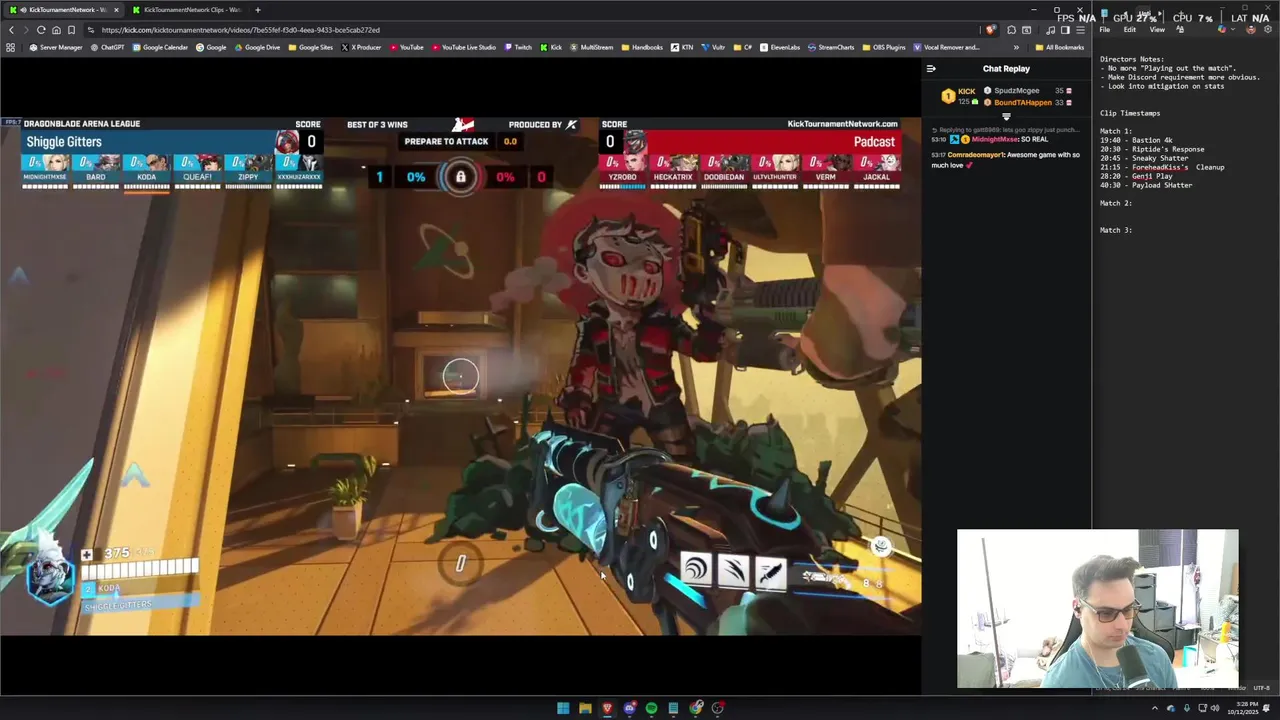The height and width of the screenshot is (720, 1280).
Task: Click the "28:20 - Genji Play" note line
Action: (x=1136, y=176)
